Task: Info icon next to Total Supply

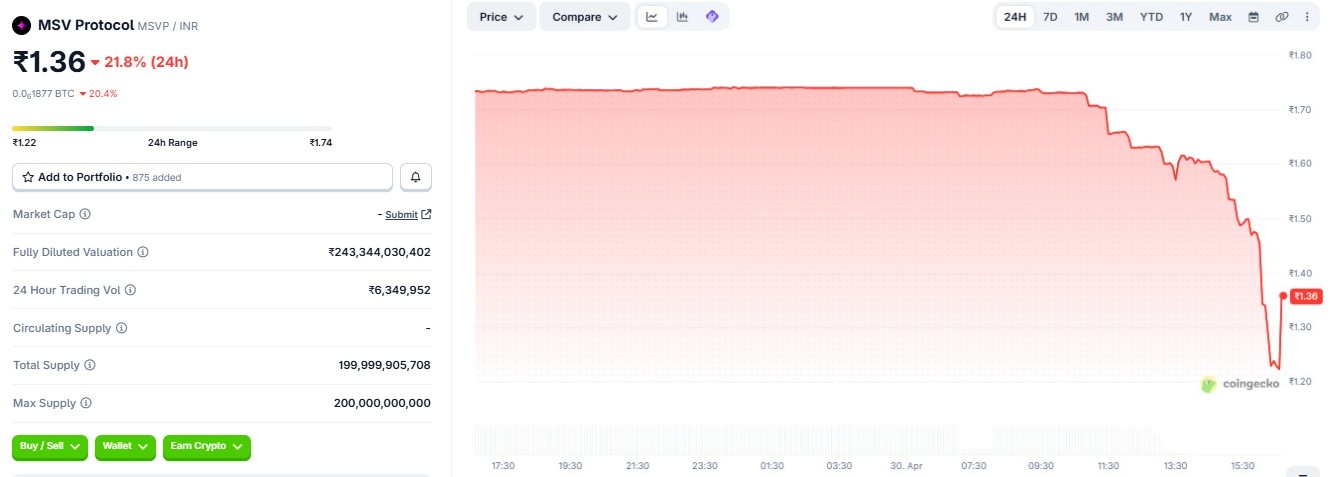Action: [90, 365]
